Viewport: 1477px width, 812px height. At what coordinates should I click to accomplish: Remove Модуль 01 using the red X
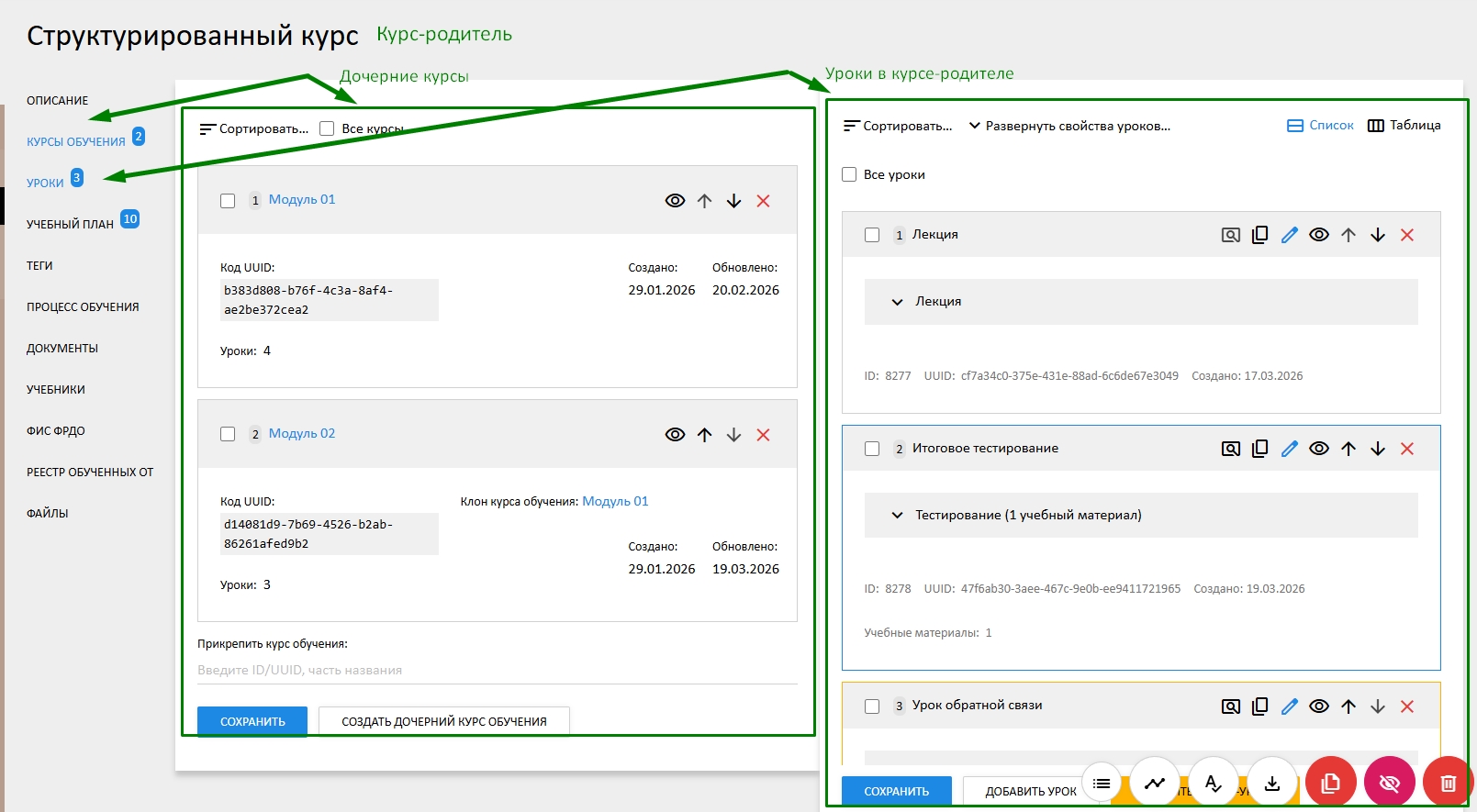coord(763,201)
